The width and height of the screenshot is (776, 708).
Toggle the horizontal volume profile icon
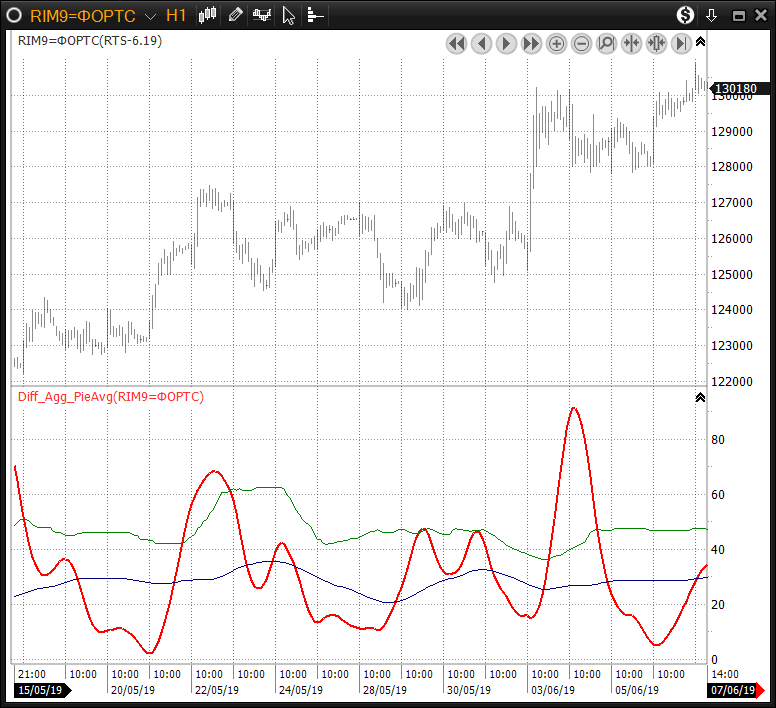[314, 15]
